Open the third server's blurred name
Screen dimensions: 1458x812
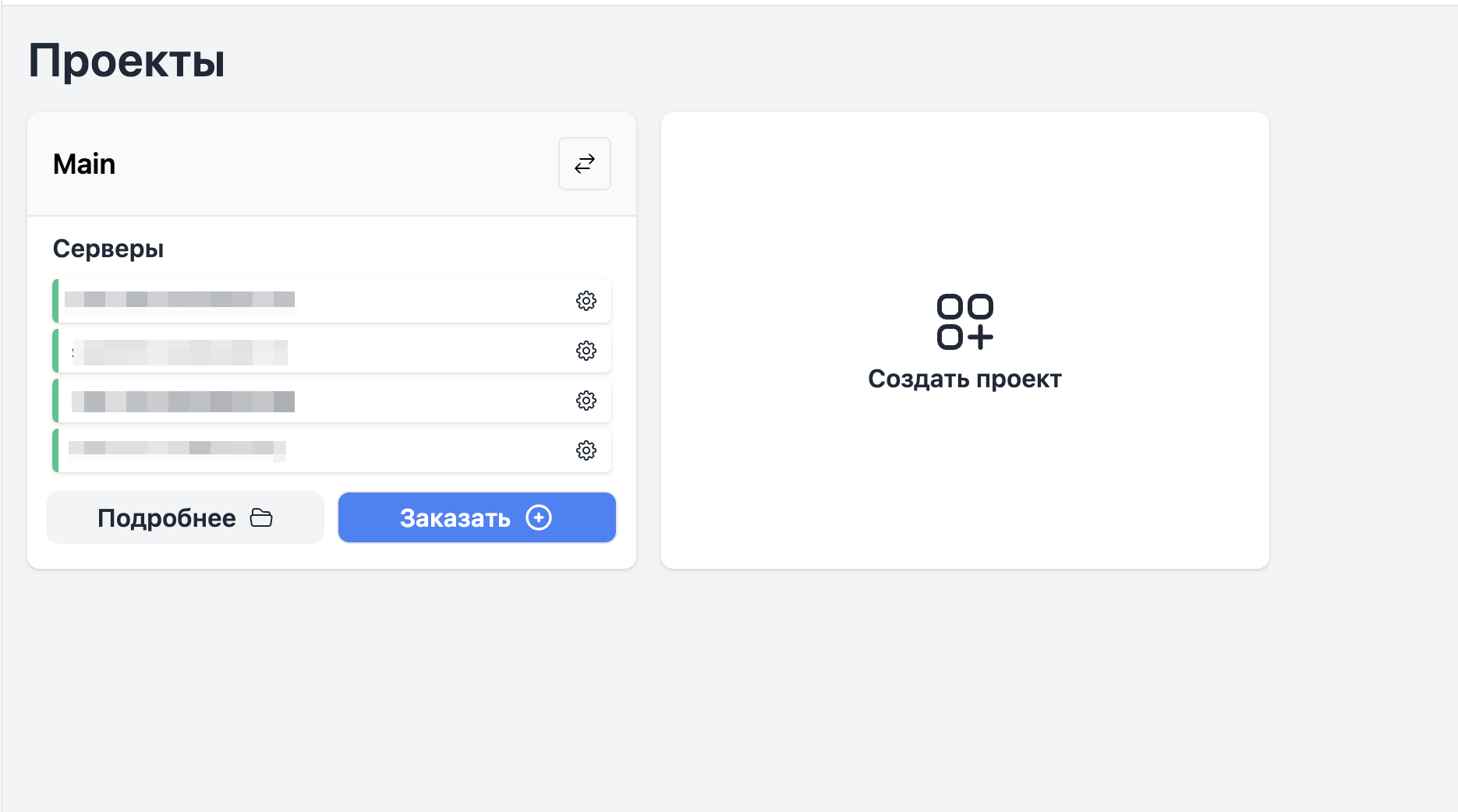pos(183,401)
